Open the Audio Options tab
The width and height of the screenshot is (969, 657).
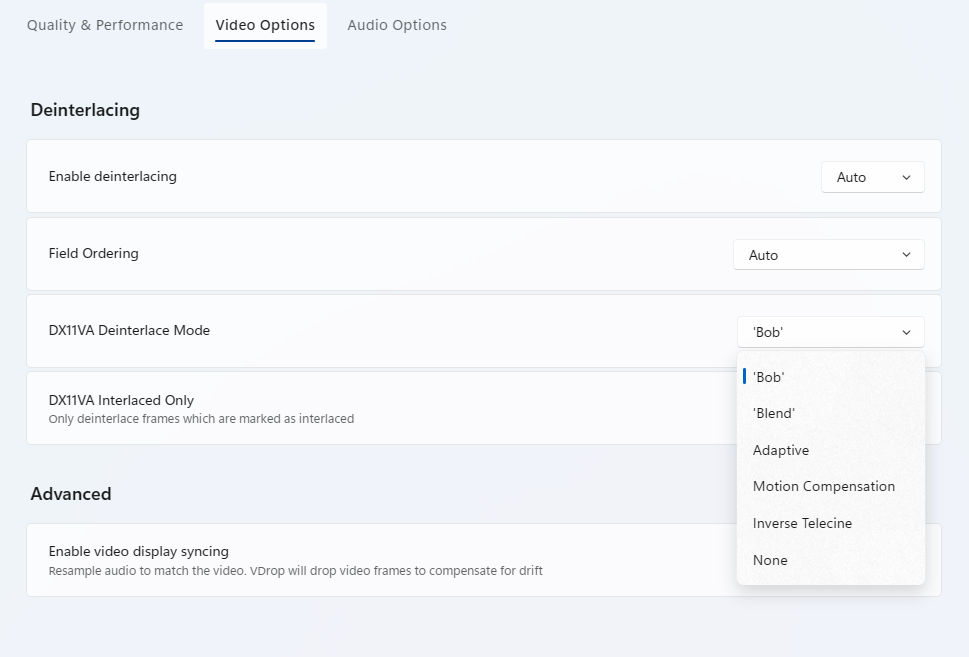pyautogui.click(x=397, y=25)
